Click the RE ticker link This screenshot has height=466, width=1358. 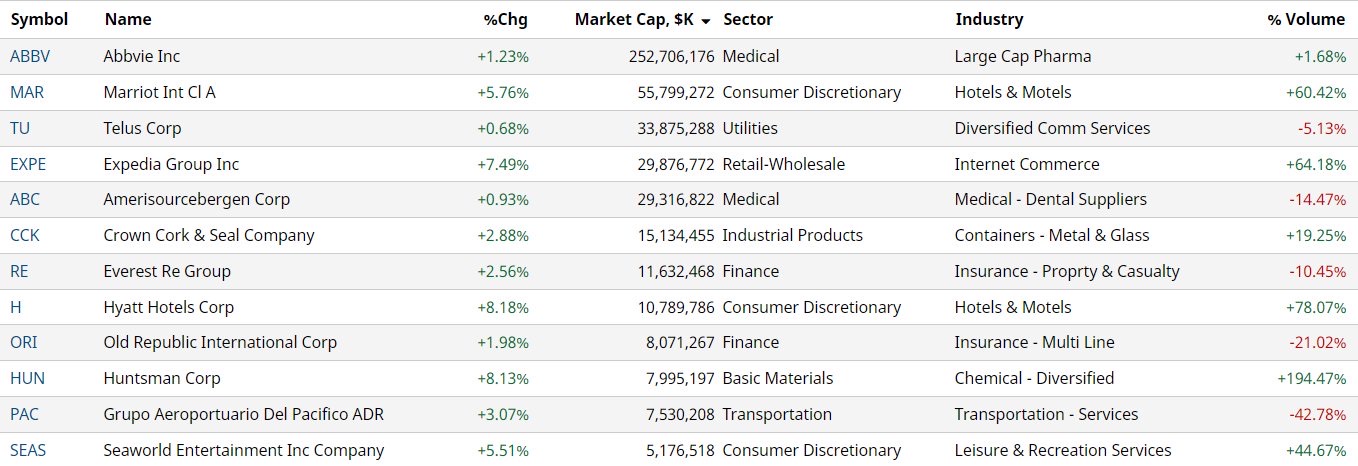coord(19,271)
